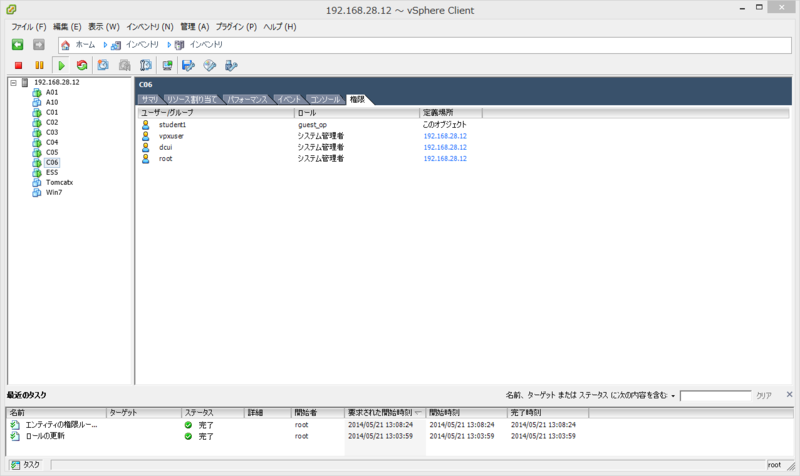800x476 pixels.
Task: Close the recent tasks panel with X
Action: (789, 394)
